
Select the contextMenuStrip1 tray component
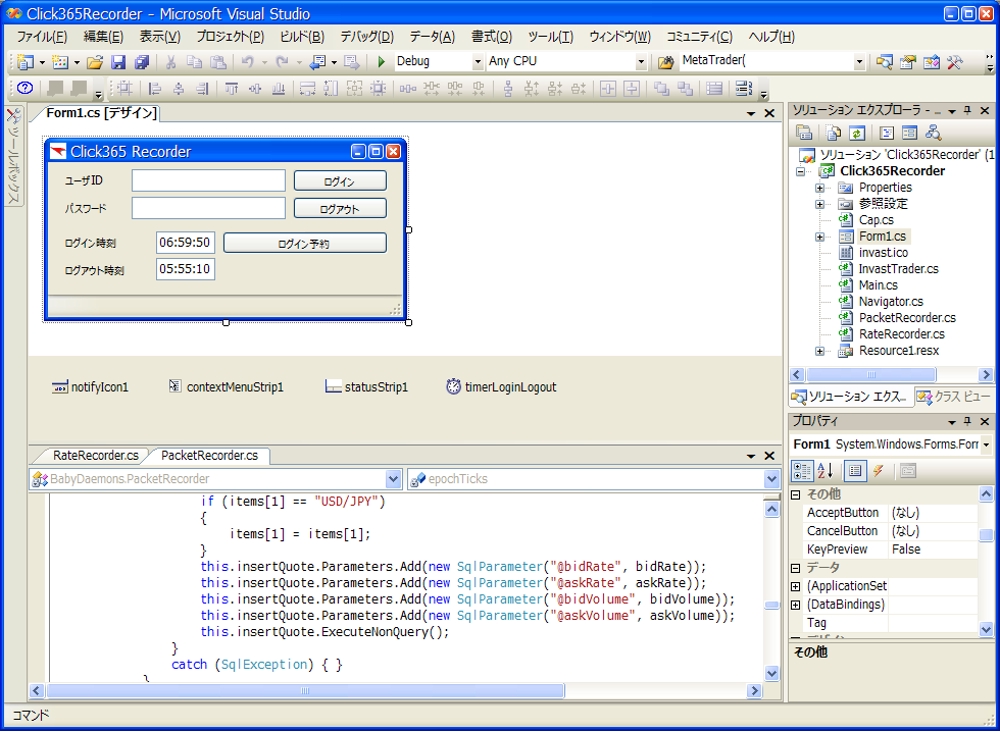226,387
